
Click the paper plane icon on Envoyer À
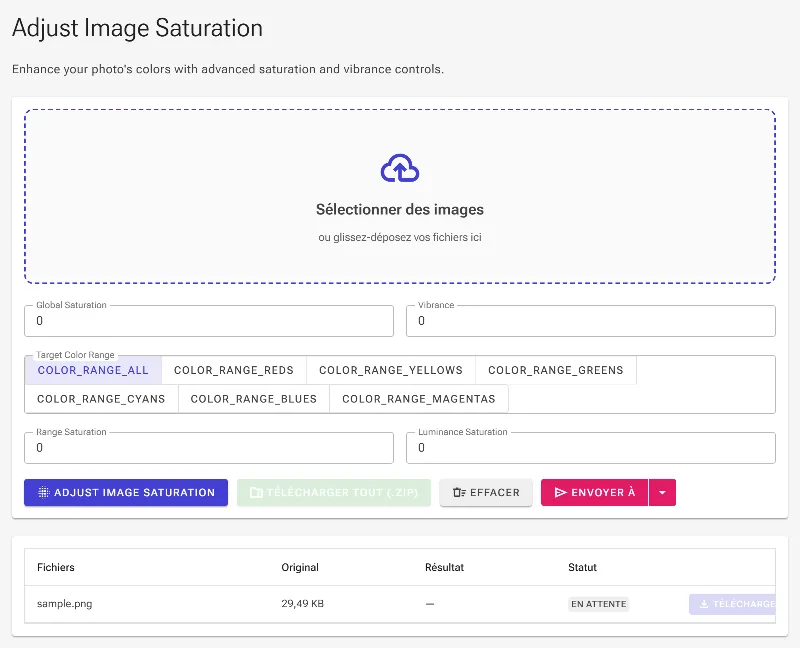(561, 492)
